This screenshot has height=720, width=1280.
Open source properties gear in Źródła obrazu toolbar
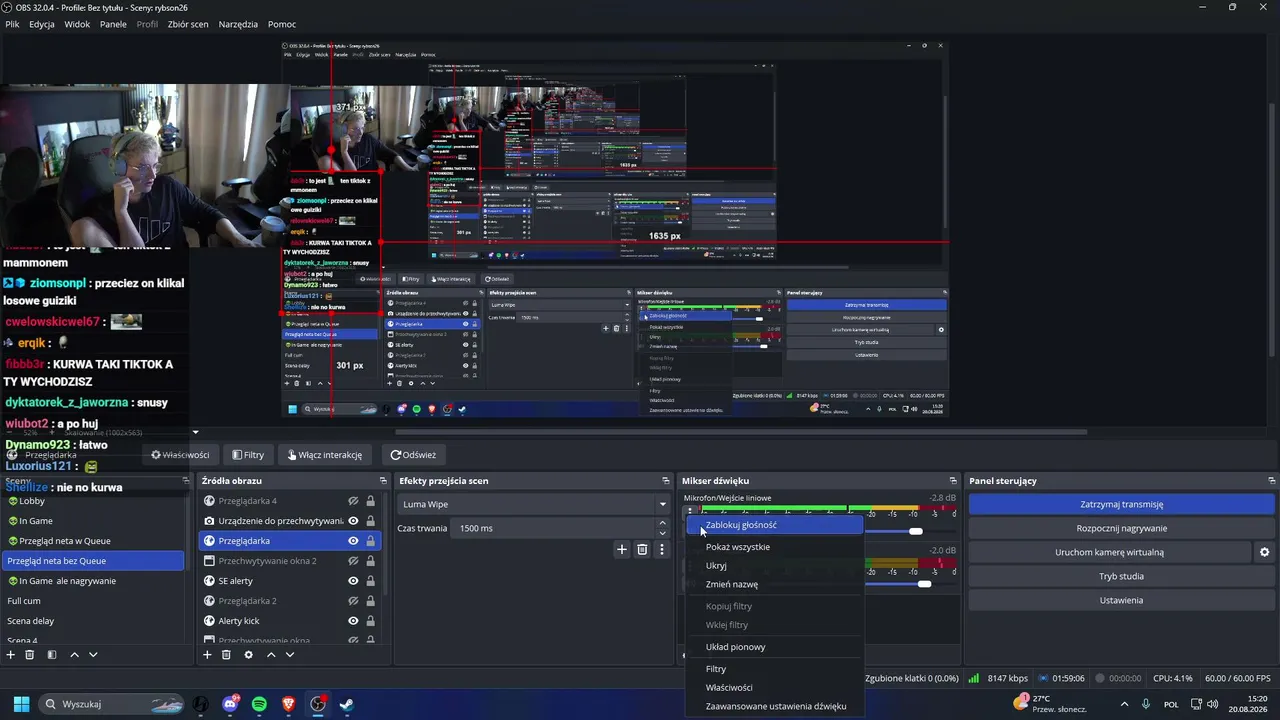(x=249, y=655)
